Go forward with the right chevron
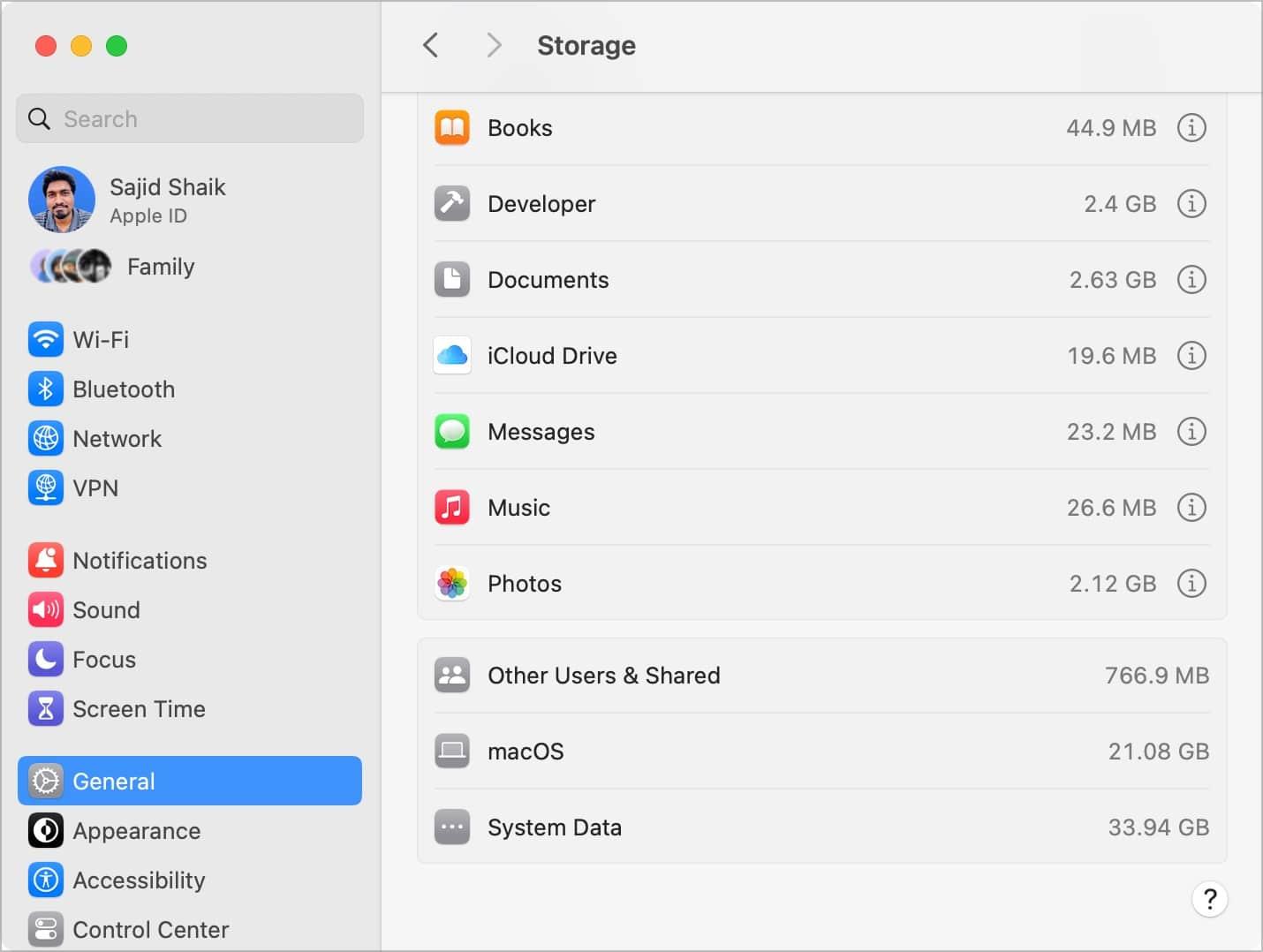 point(494,45)
